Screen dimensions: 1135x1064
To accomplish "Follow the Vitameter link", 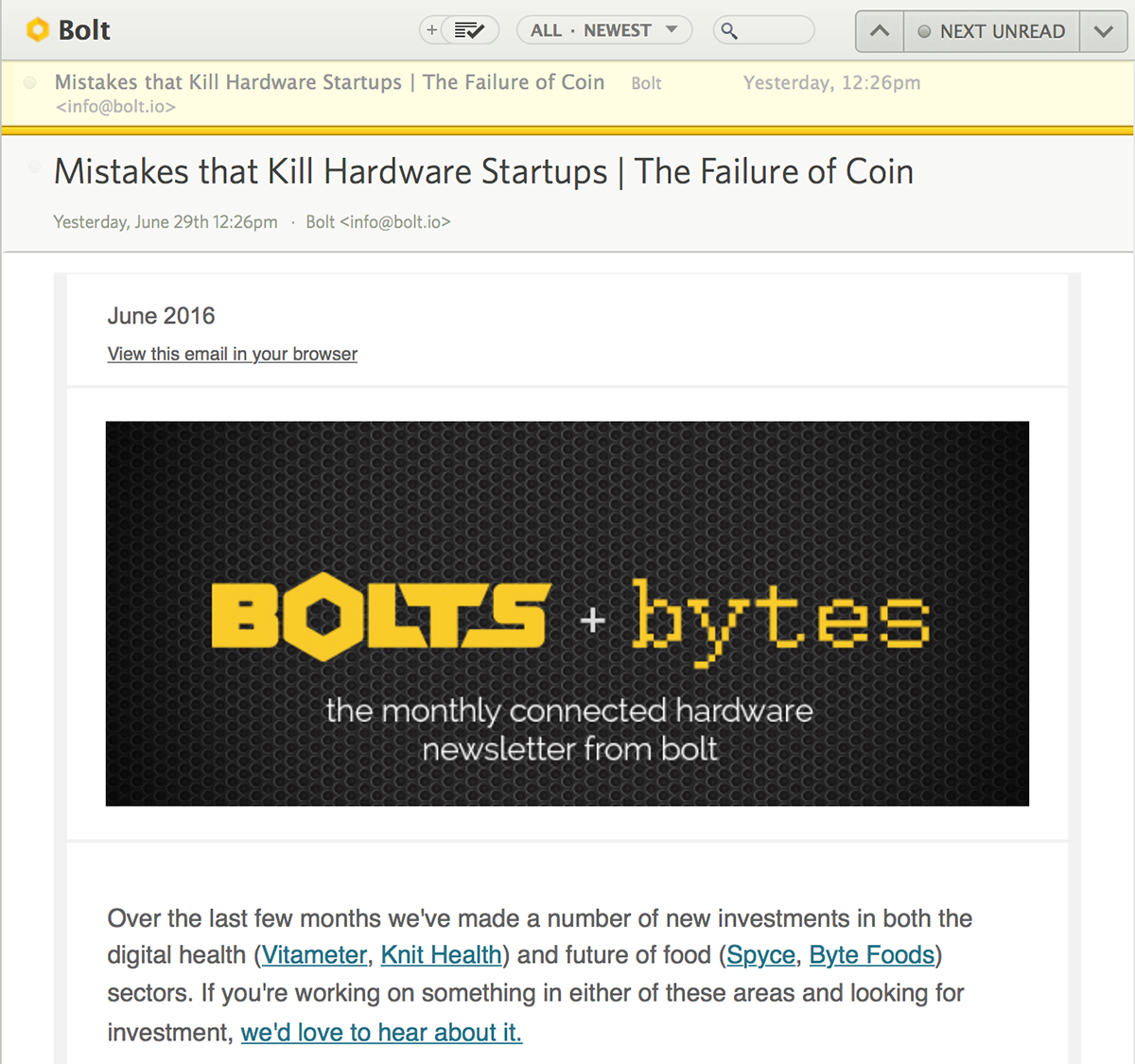I will pyautogui.click(x=314, y=955).
